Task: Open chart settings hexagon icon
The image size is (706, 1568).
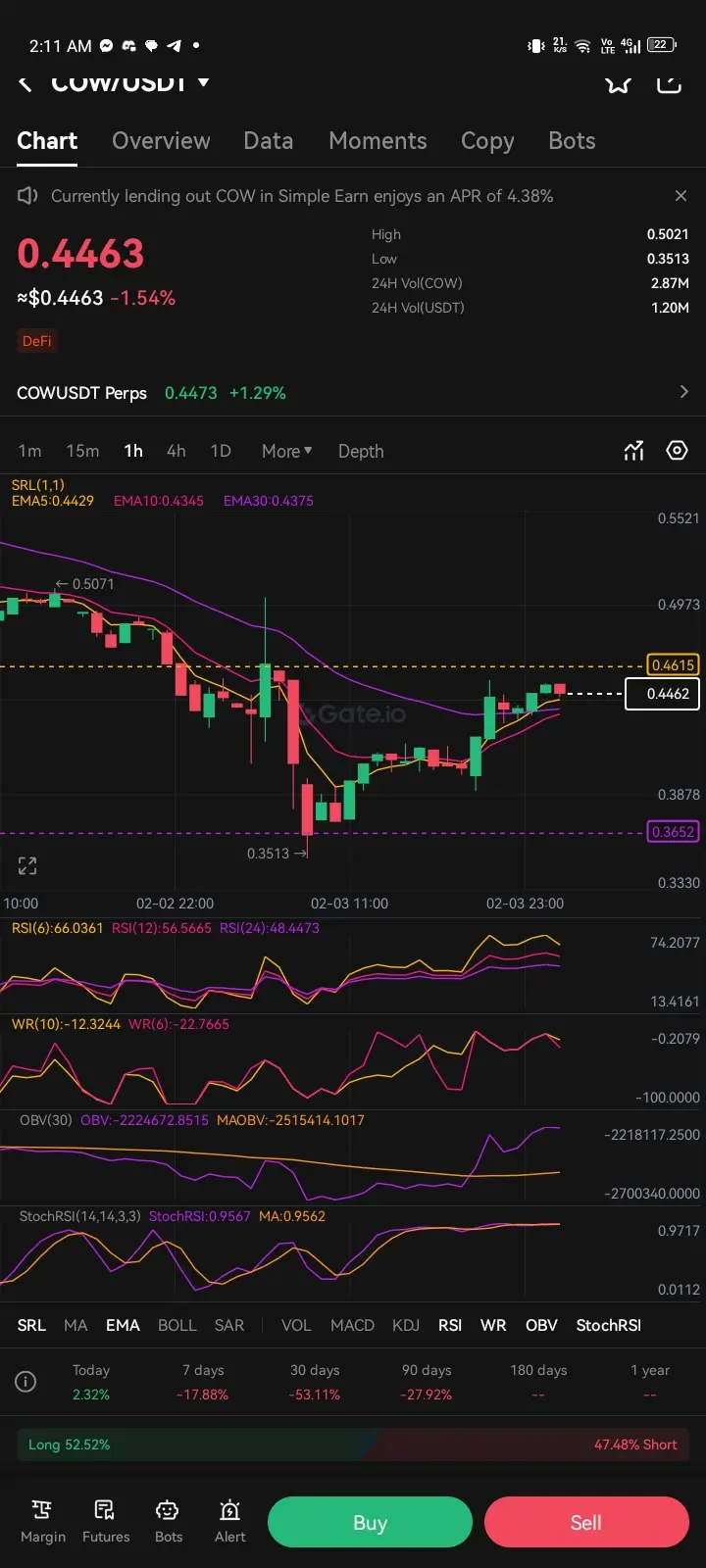Action: 678,451
